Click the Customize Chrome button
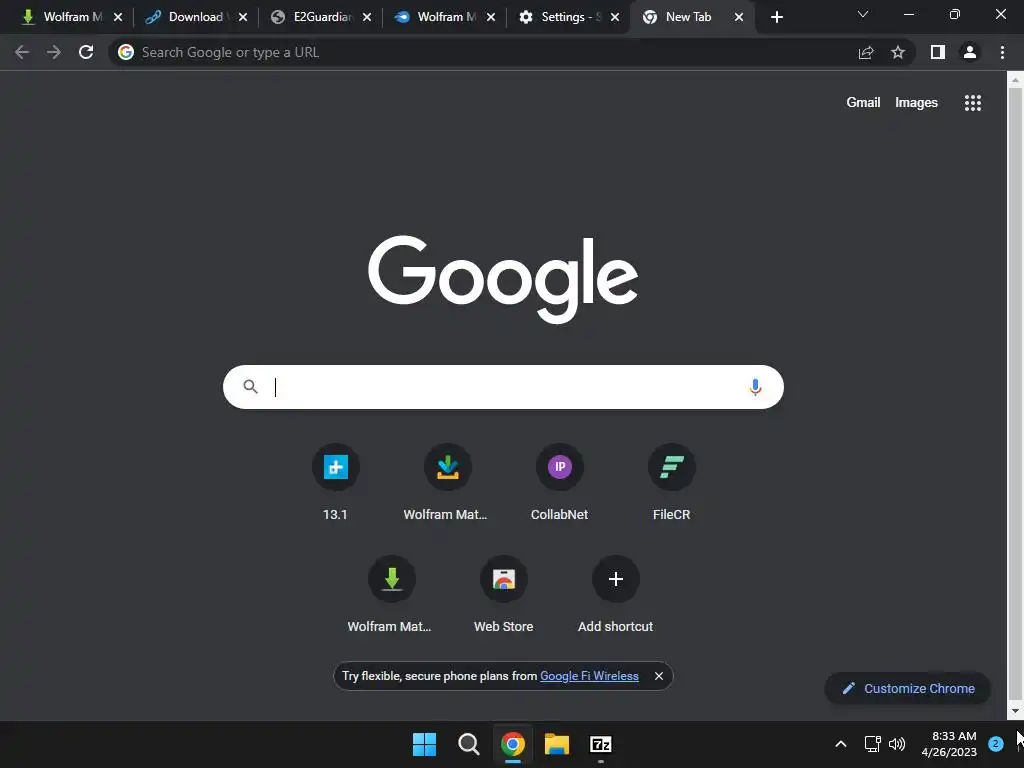The image size is (1024, 768). click(x=908, y=688)
